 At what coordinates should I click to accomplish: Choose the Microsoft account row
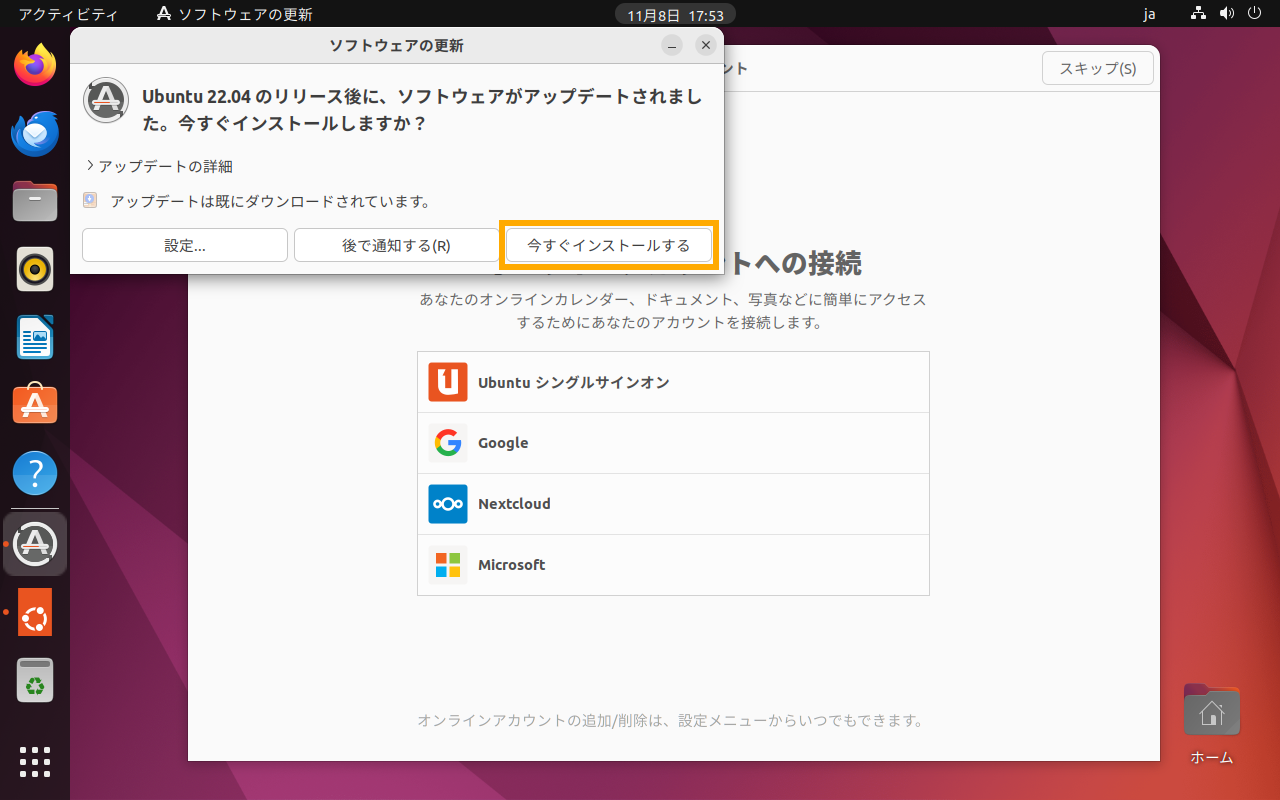[673, 565]
